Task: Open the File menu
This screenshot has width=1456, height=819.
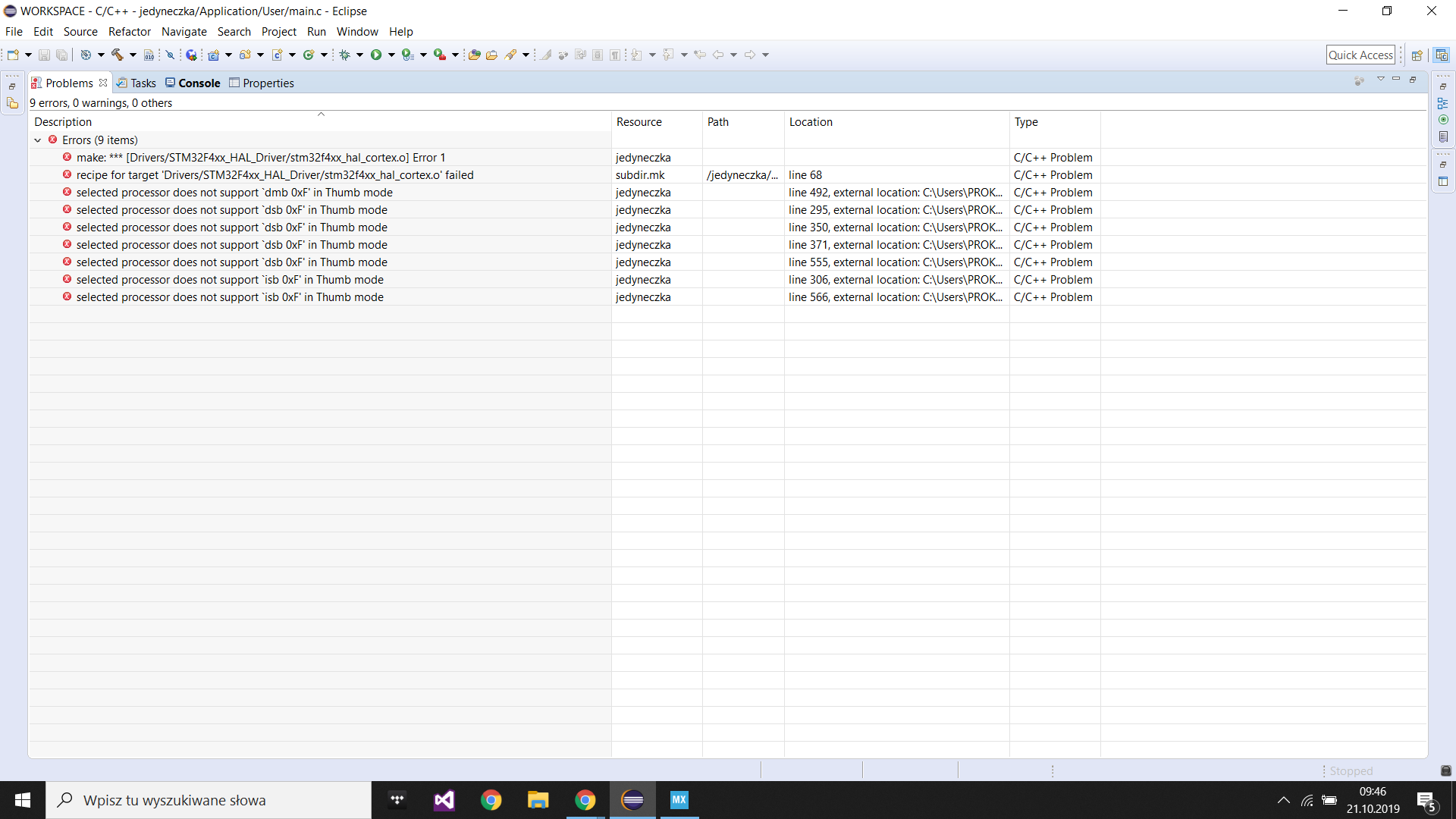Action: [x=14, y=32]
